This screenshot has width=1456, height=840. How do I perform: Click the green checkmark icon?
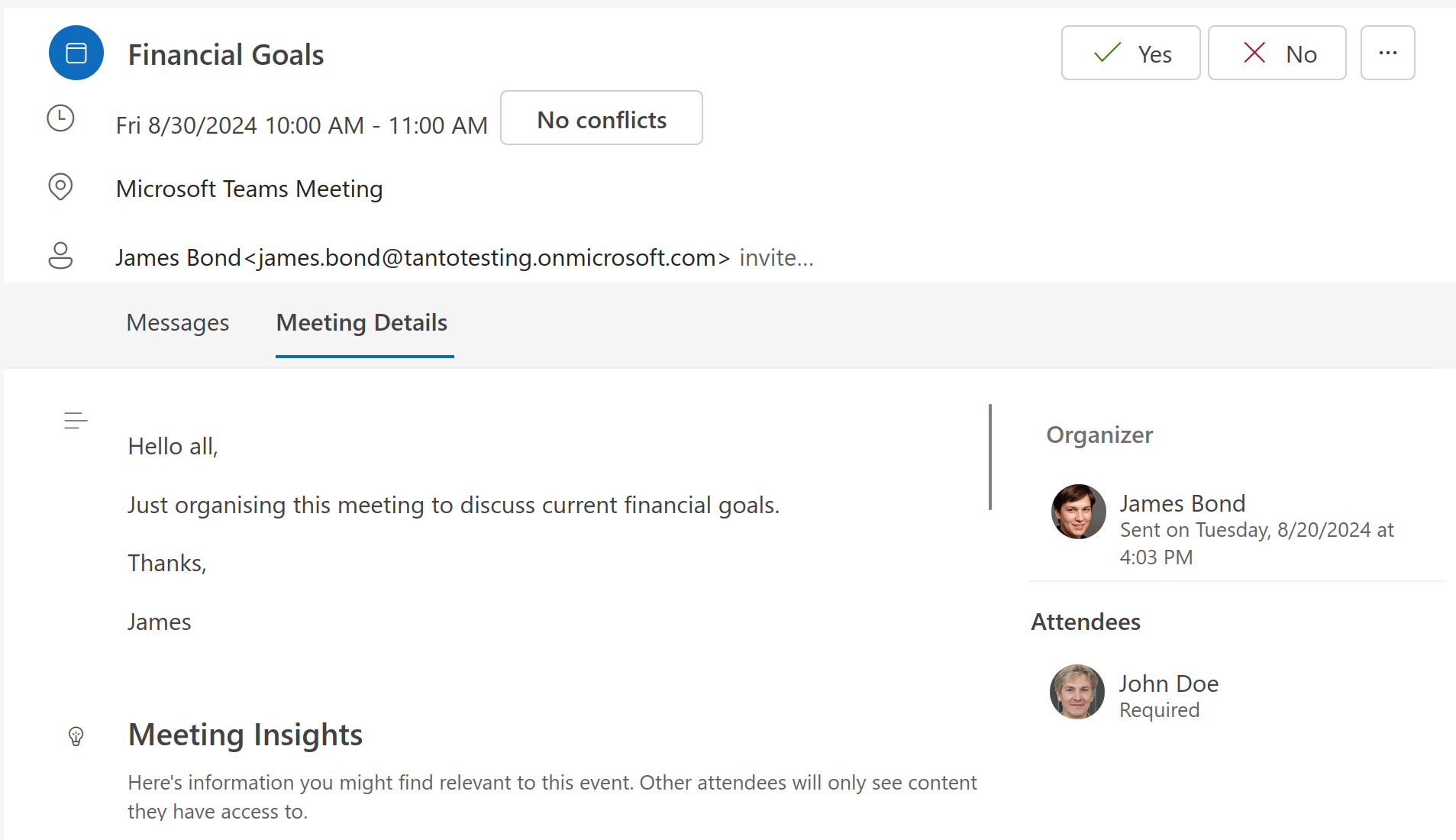(1107, 53)
